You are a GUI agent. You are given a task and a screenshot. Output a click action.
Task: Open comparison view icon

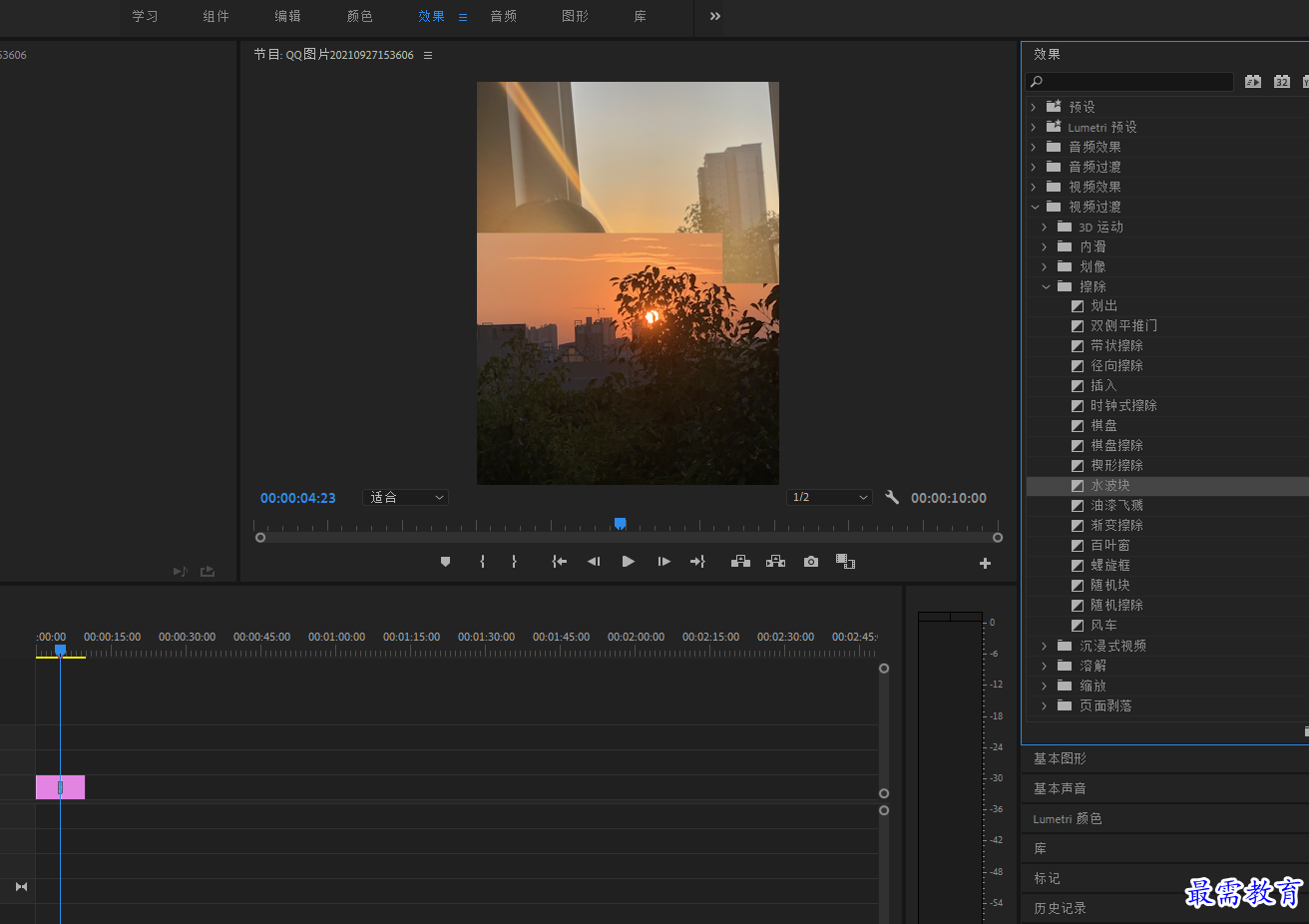[845, 562]
